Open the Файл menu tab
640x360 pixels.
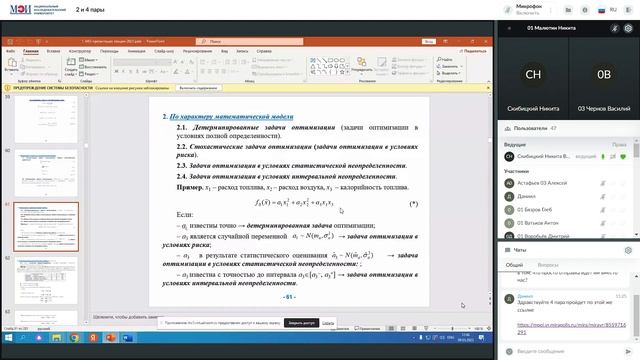[11, 51]
